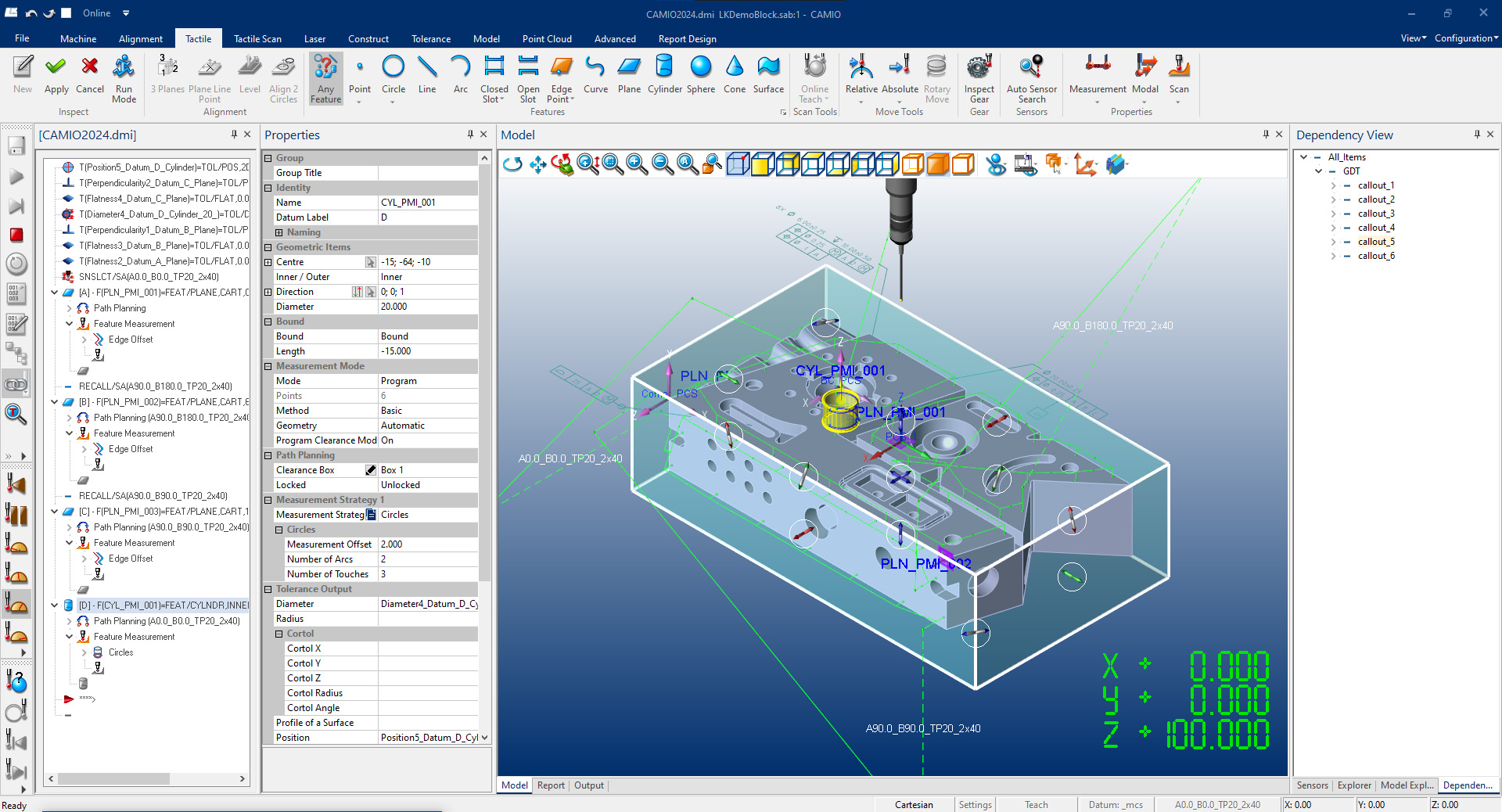The height and width of the screenshot is (812, 1502).
Task: Click Teach in the status bar
Action: [1036, 804]
